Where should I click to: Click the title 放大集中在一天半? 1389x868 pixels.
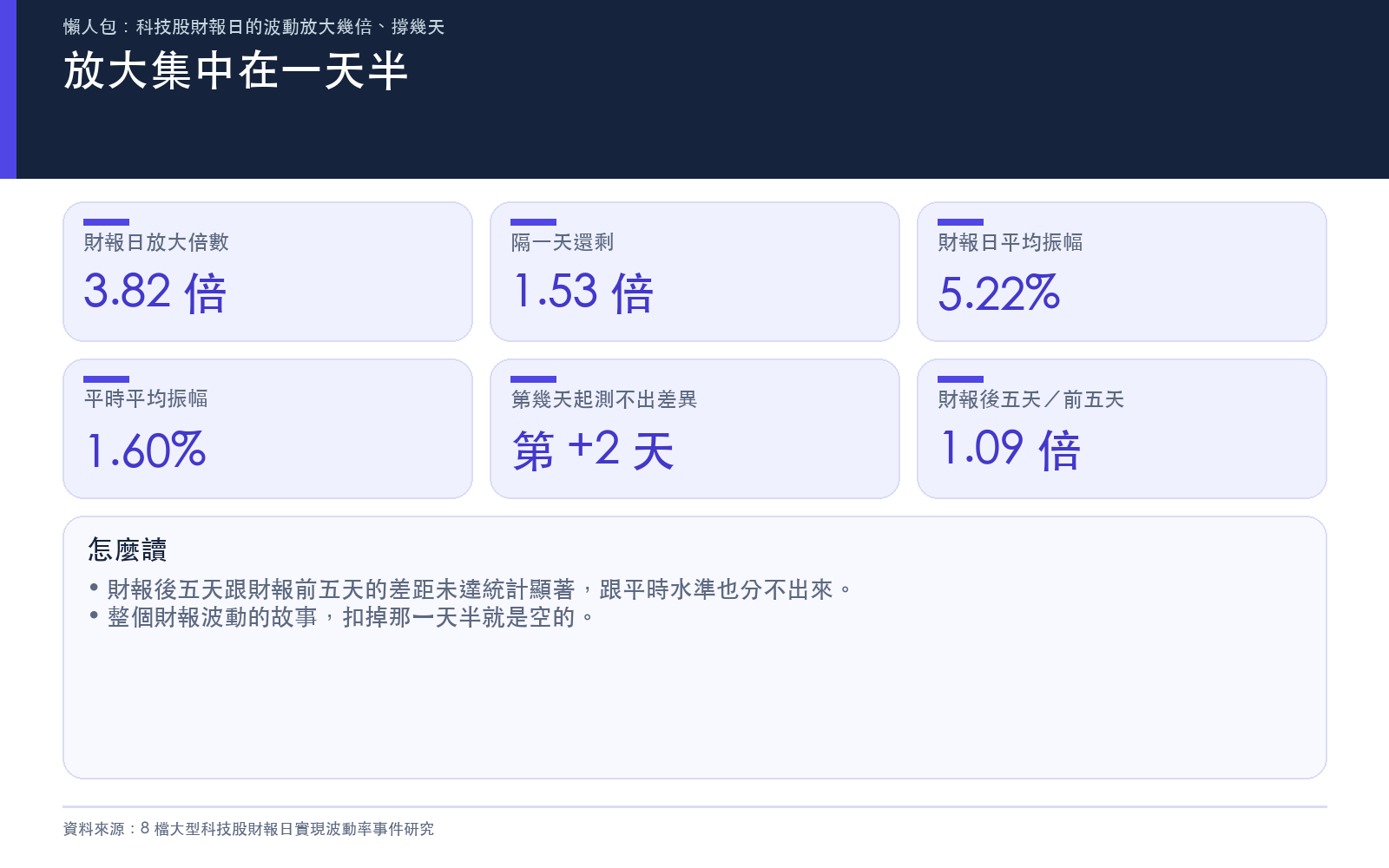coord(235,70)
